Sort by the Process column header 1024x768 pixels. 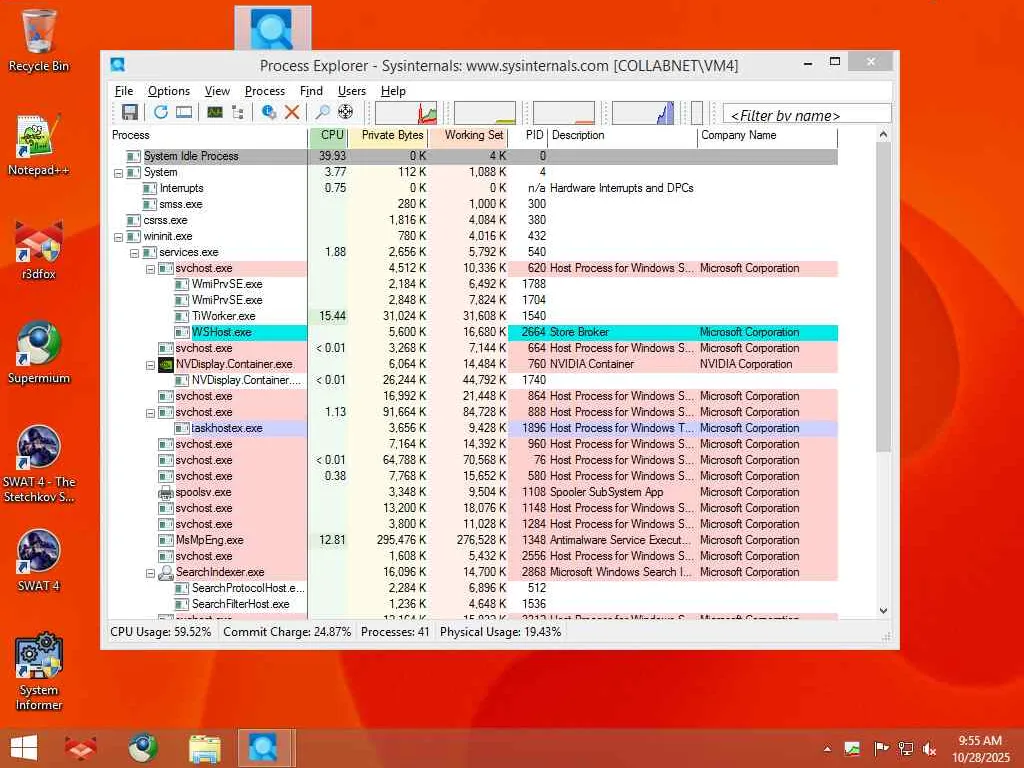208,135
